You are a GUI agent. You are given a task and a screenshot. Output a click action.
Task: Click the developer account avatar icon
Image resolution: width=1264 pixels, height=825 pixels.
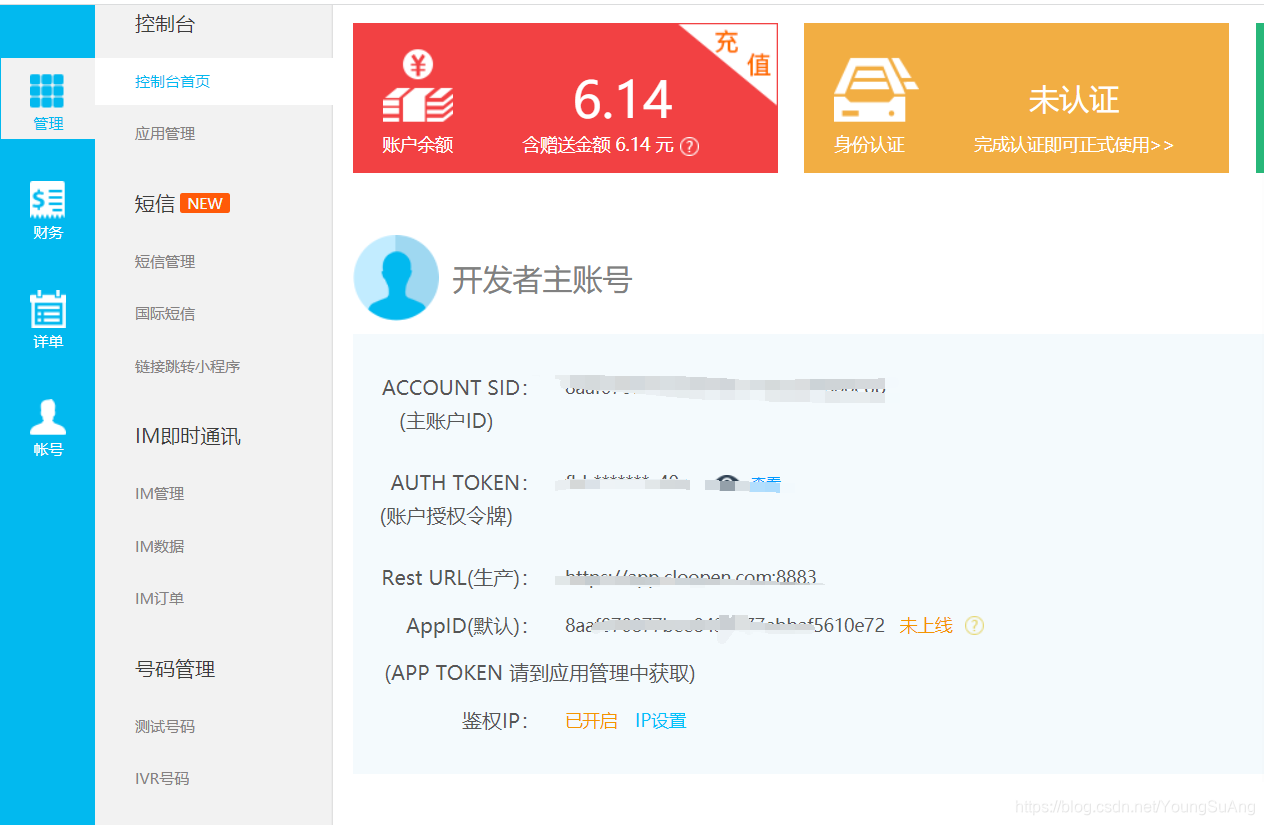tap(396, 277)
